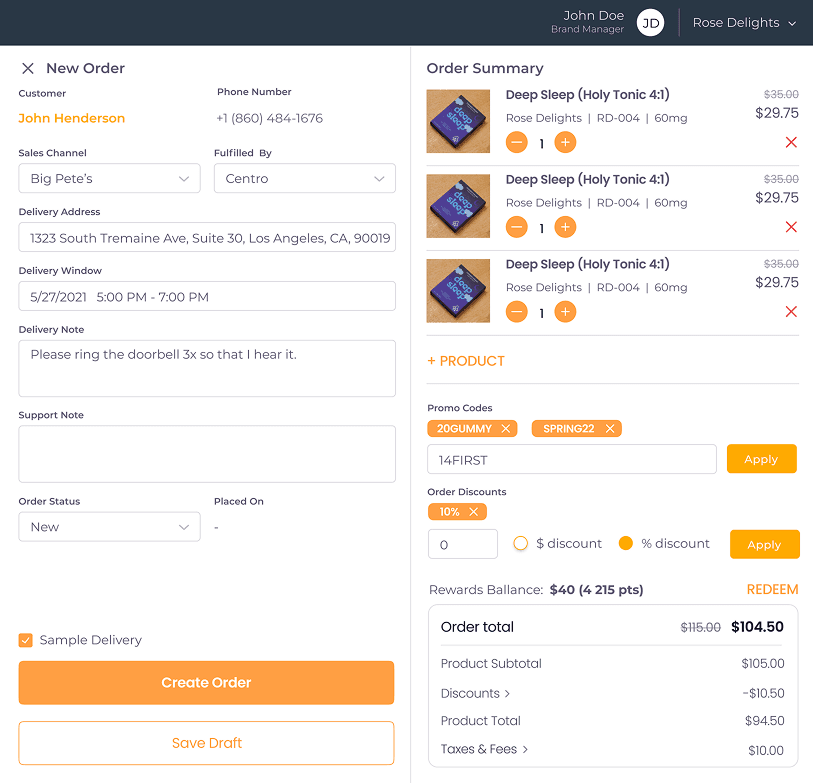The width and height of the screenshot is (813, 783).
Task: Click the REDEEM link for rewards balance
Action: [x=772, y=590]
